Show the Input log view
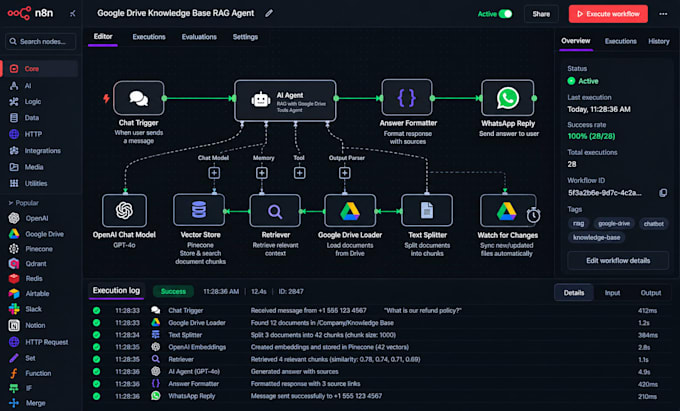The image size is (680, 411). pos(612,293)
